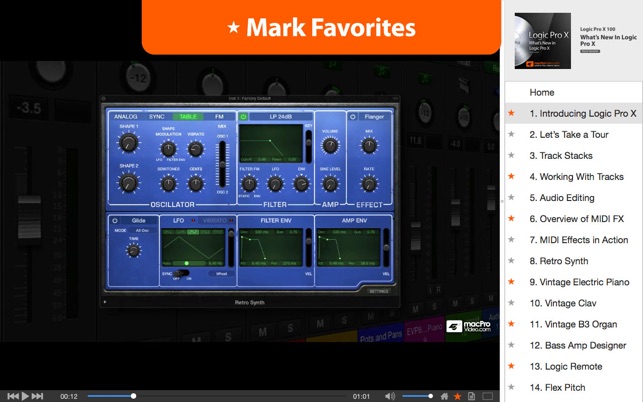
Task: Unfavorite 9. Vintage Electric Piano star
Action: [x=511, y=282]
